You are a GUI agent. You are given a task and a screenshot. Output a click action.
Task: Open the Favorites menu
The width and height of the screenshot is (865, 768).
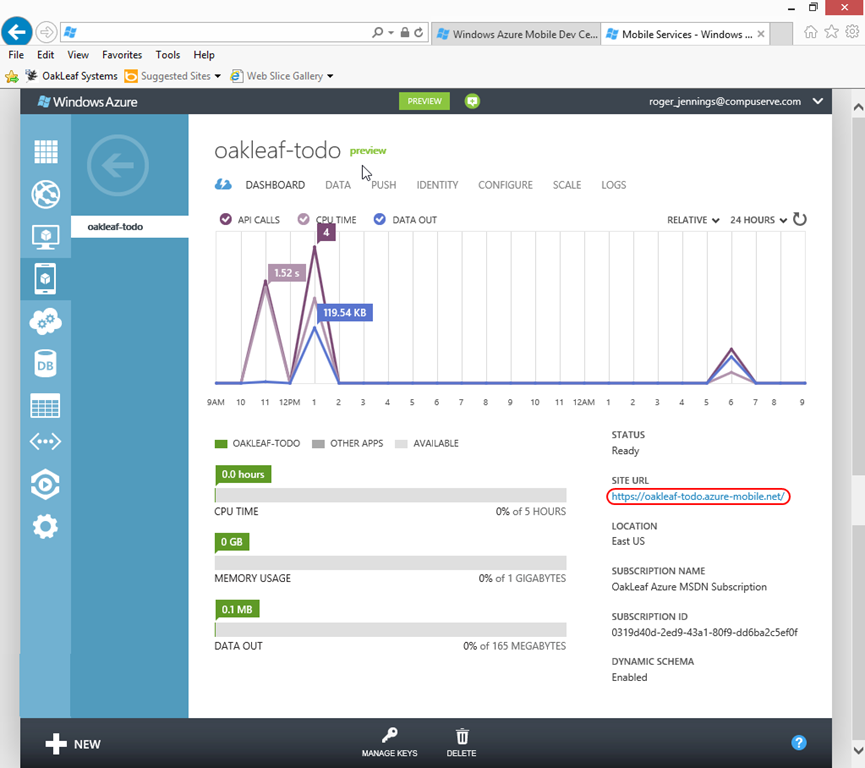[x=122, y=55]
